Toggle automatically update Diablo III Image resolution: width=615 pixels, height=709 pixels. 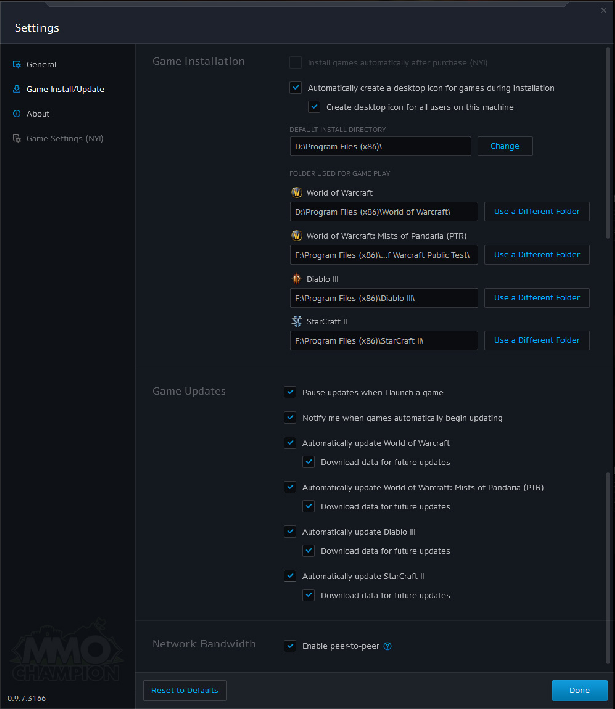290,531
